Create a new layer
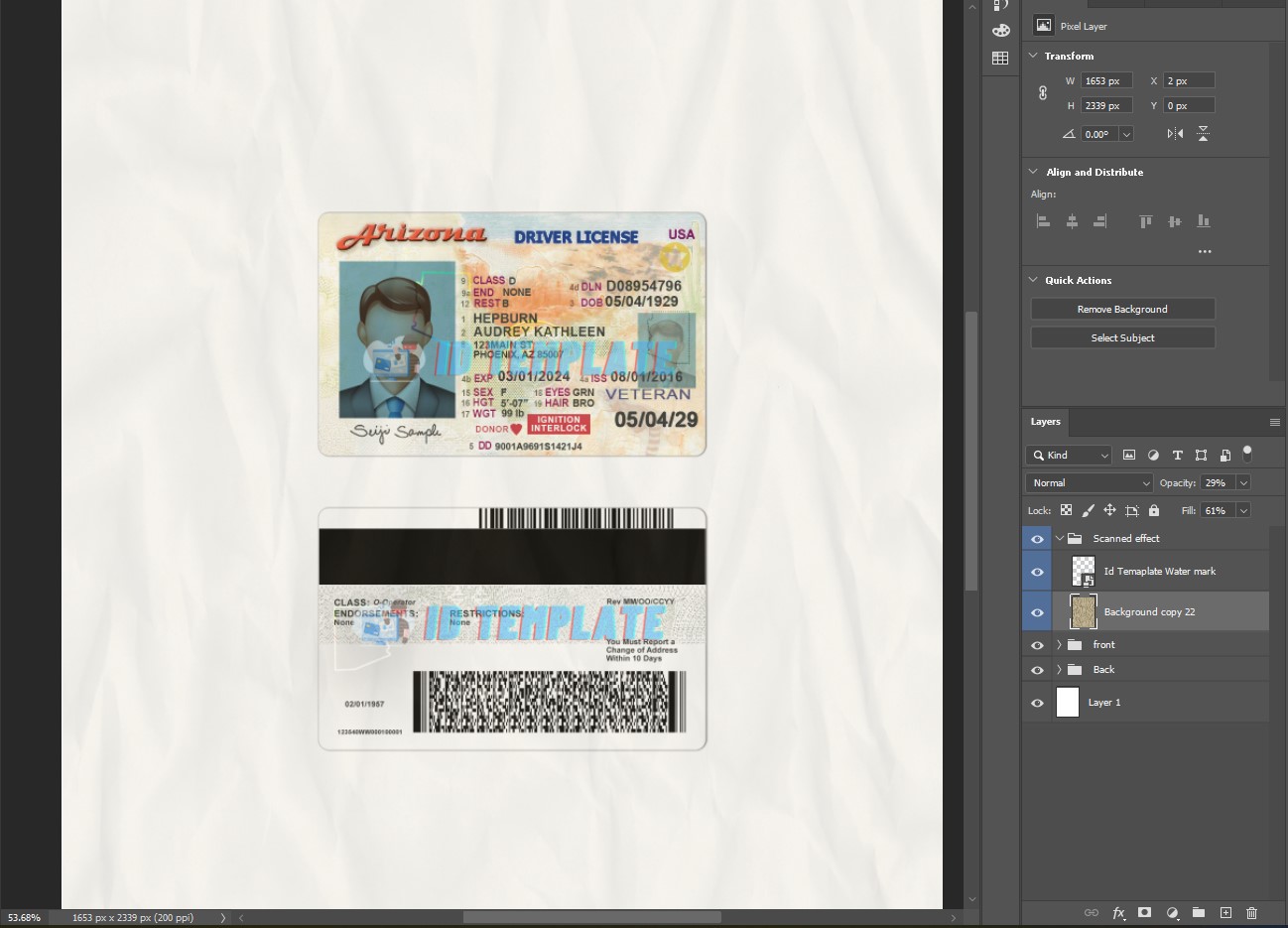Viewport: 1288px width, 928px height. [1225, 912]
